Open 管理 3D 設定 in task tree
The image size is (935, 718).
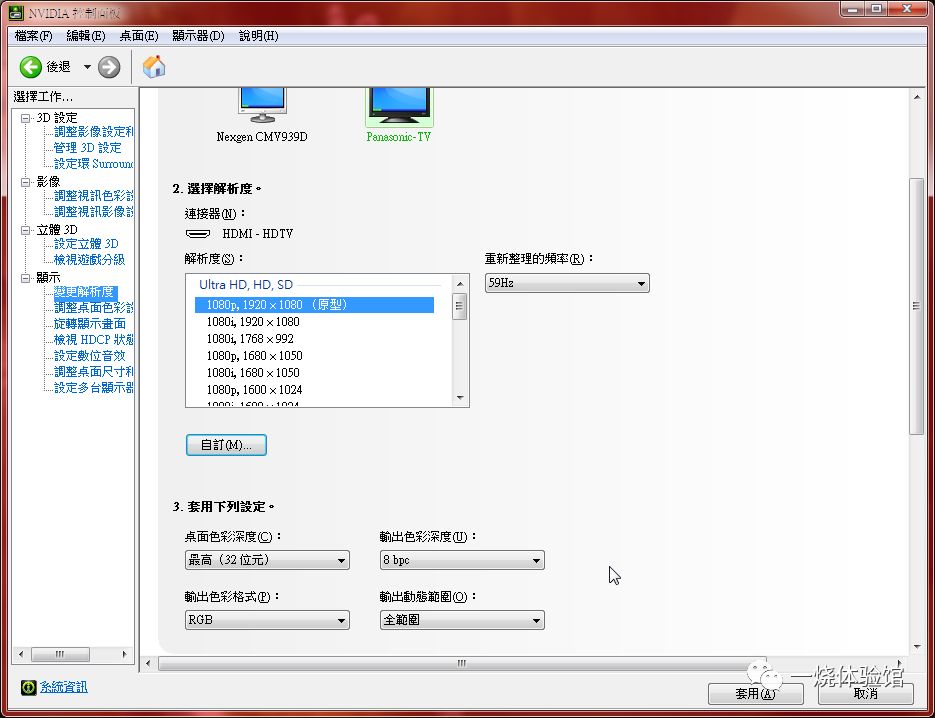click(88, 148)
